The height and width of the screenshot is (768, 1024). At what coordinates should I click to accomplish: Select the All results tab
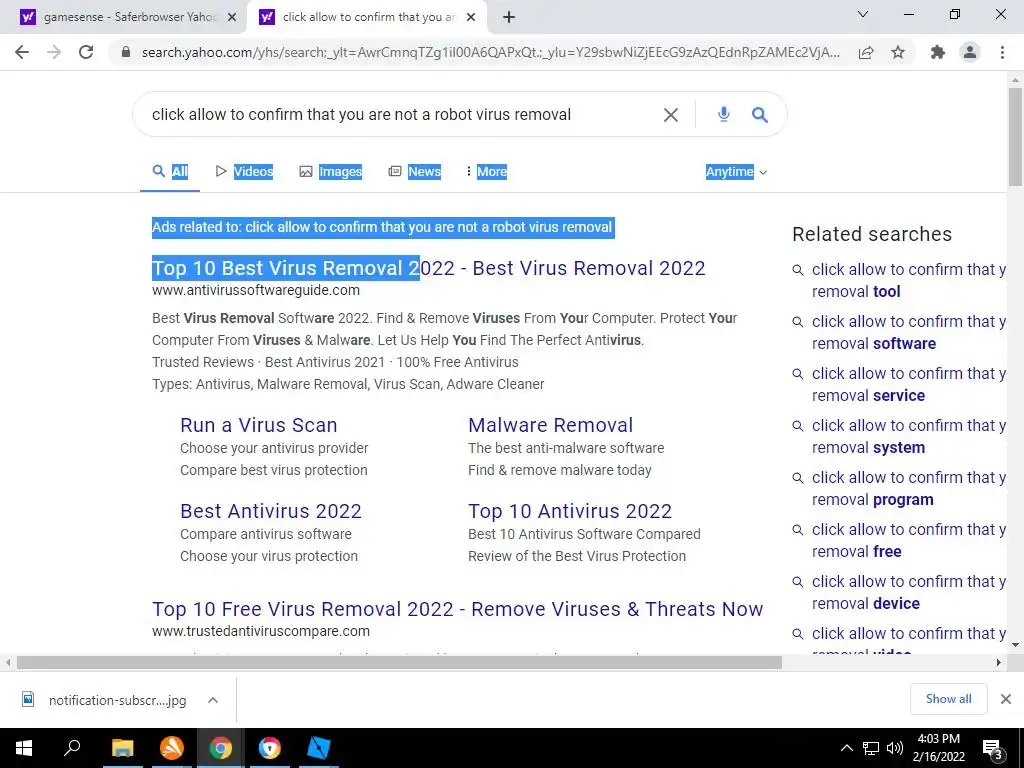coord(170,172)
